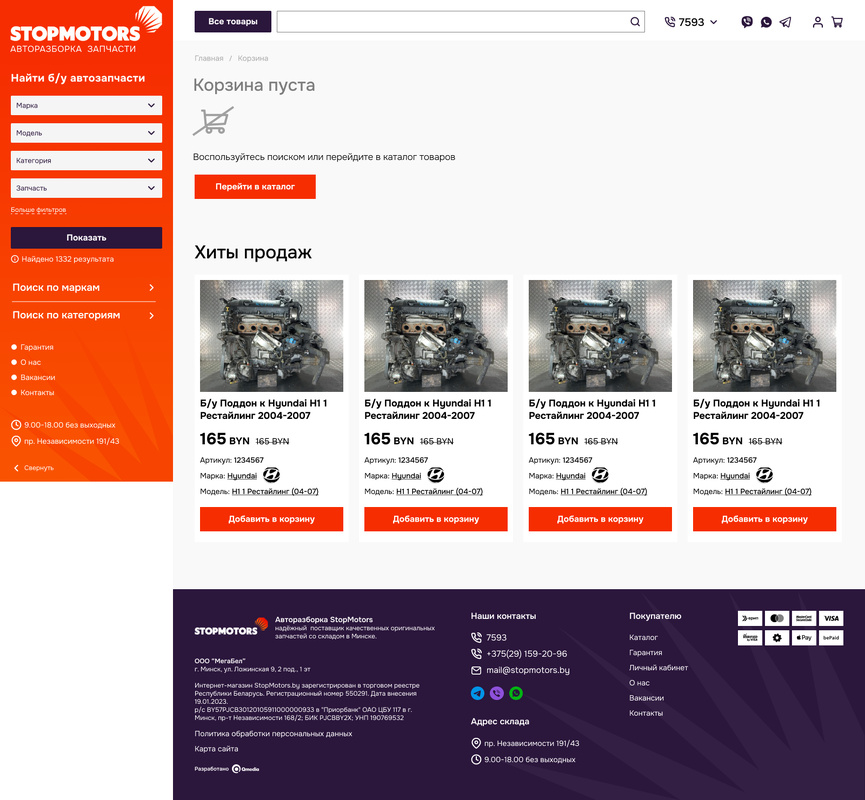865x800 pixels.
Task: Open Политика обработки персональных данных link
Action: (x=273, y=734)
